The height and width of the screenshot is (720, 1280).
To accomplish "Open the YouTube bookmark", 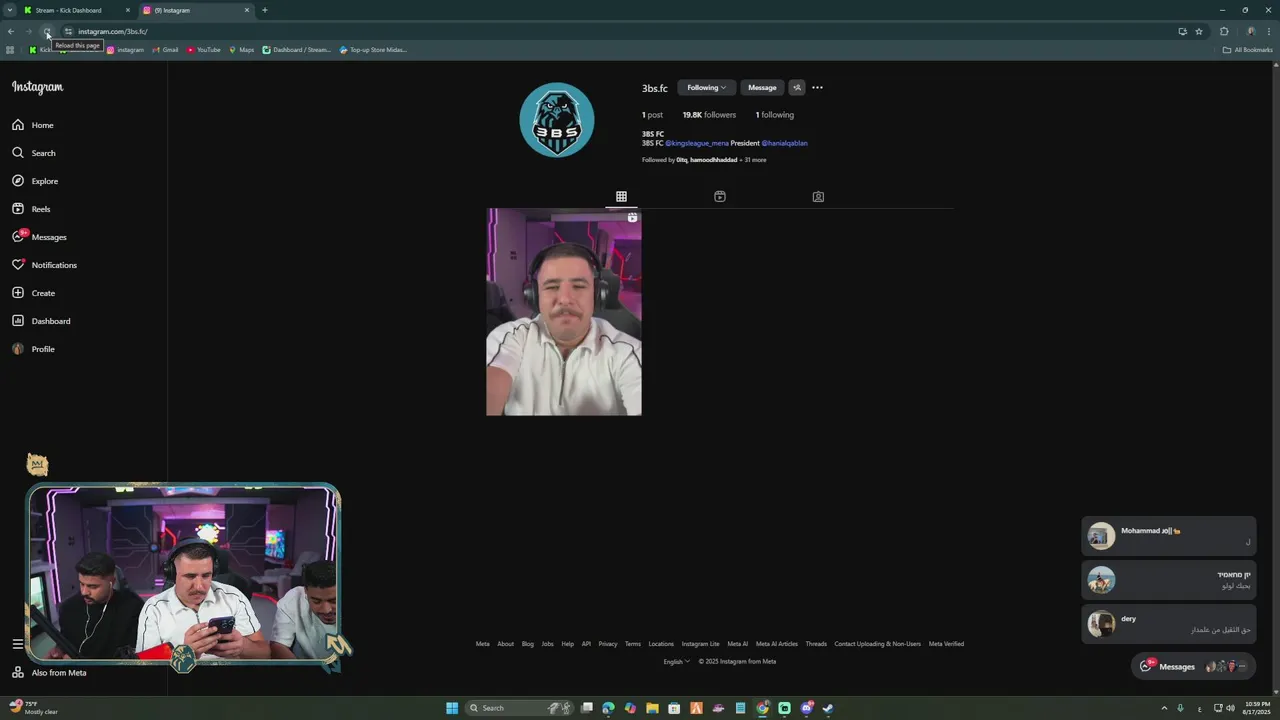I will click(204, 50).
